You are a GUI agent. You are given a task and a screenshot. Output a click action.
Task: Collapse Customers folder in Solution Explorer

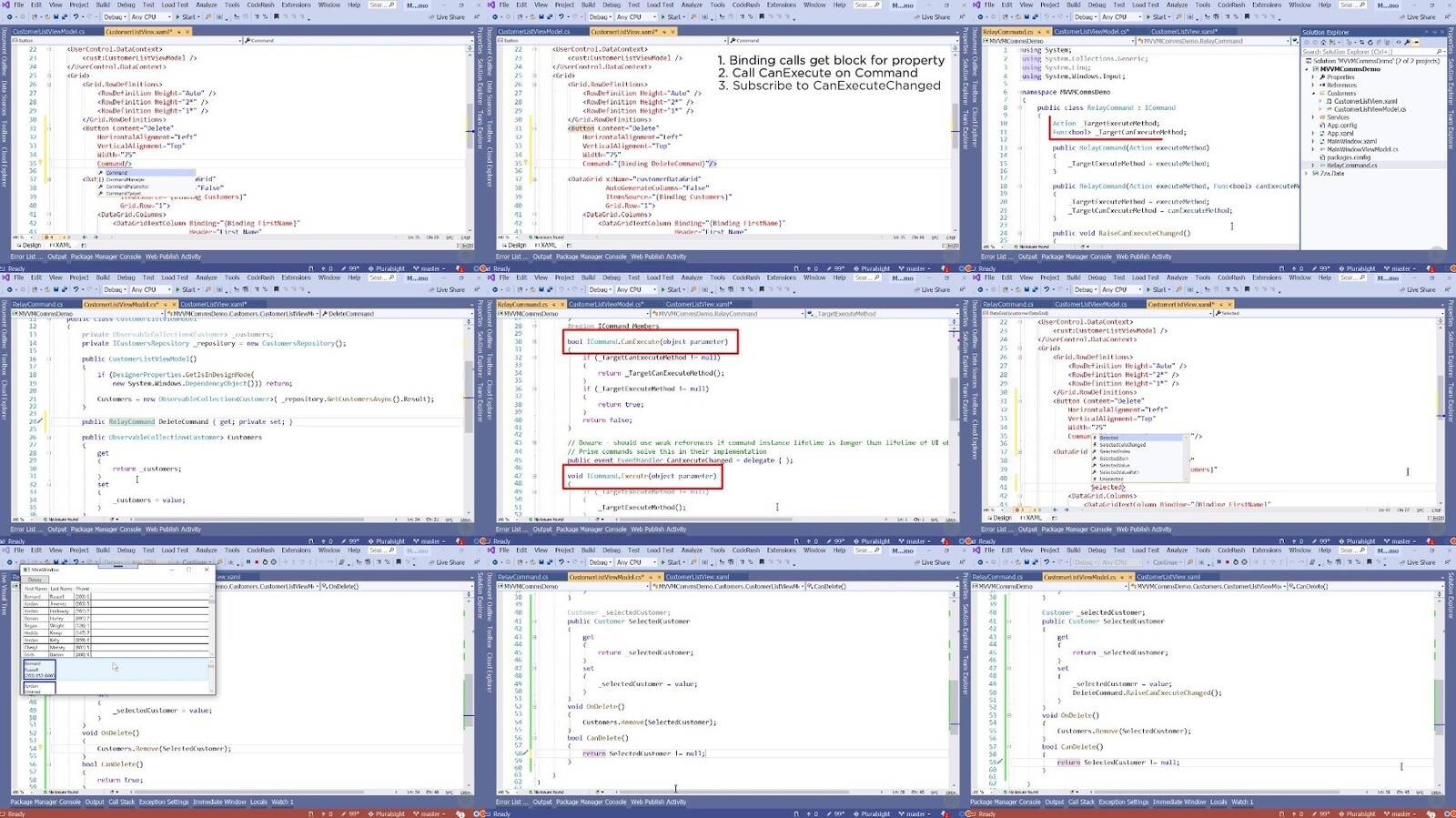tap(1313, 94)
